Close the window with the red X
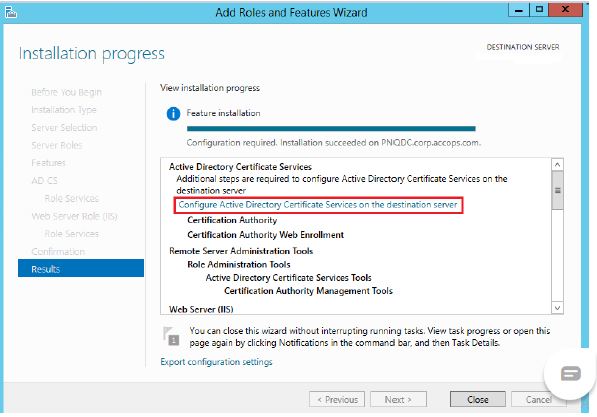 click(565, 10)
